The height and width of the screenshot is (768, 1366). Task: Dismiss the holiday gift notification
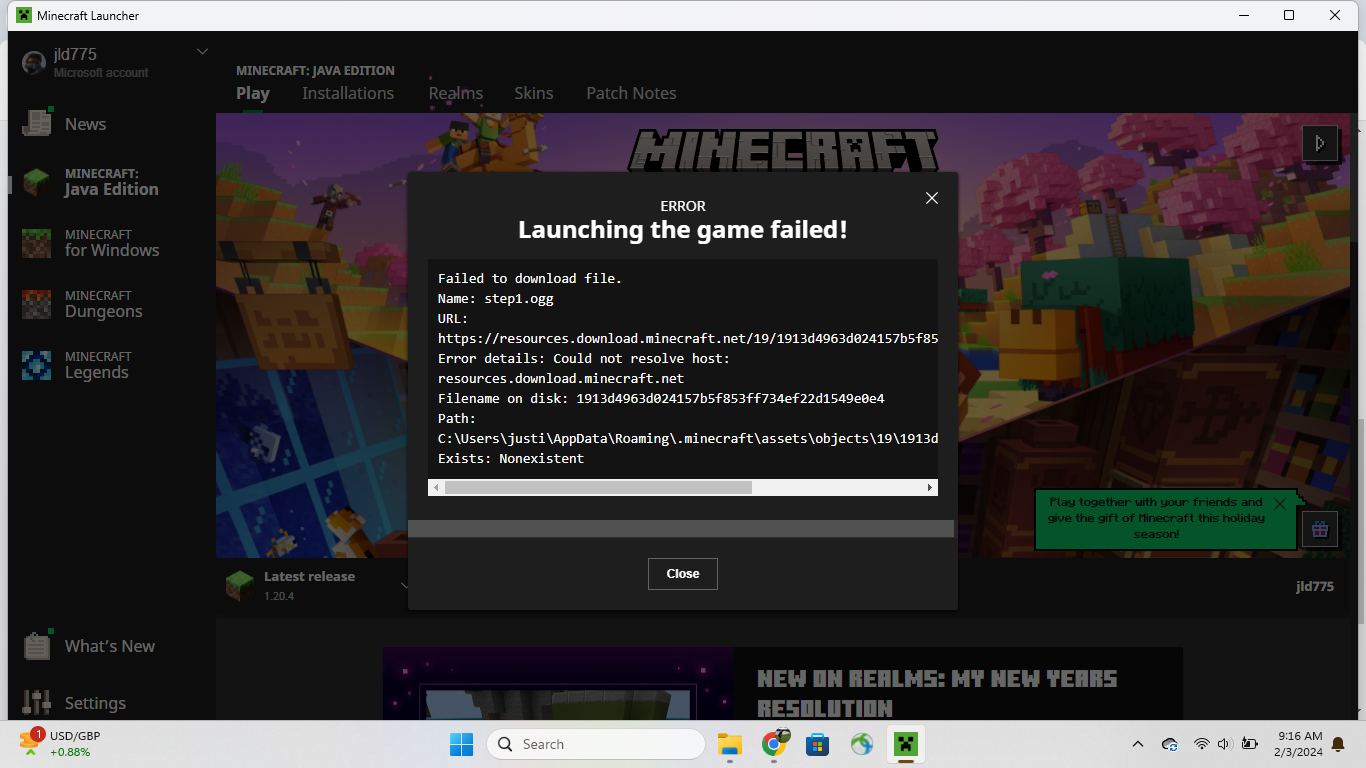point(1279,504)
